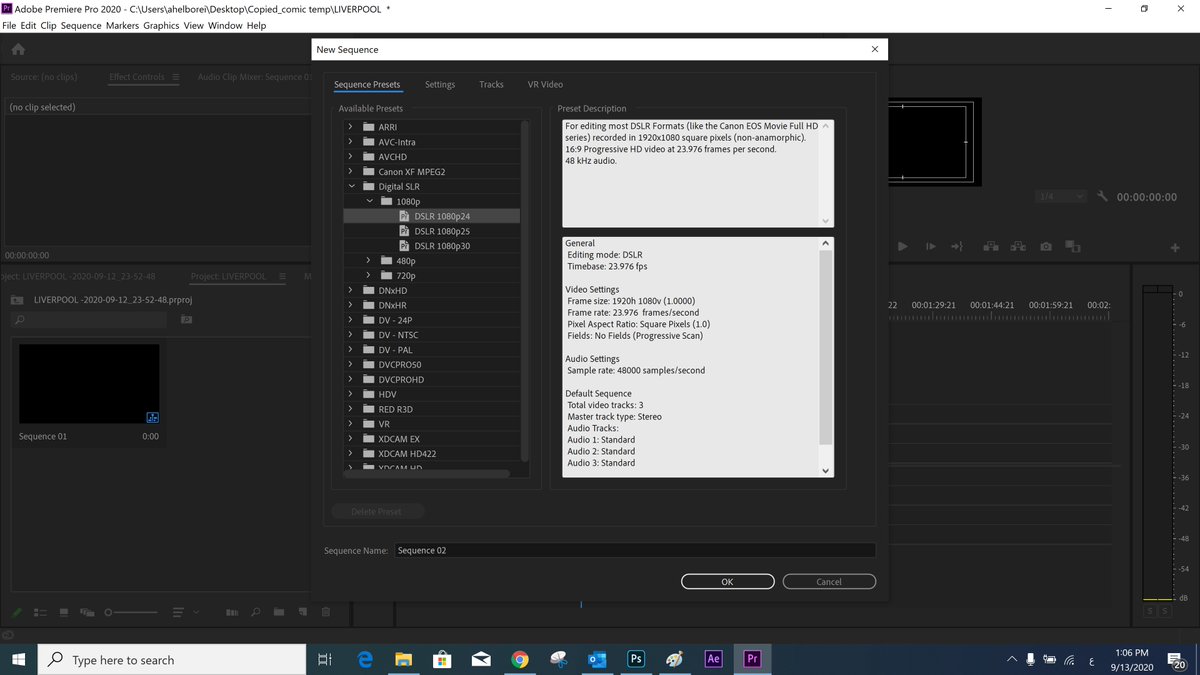Screen dimensions: 1200x675
Task: Play the Program Monitor
Action: pos(903,246)
